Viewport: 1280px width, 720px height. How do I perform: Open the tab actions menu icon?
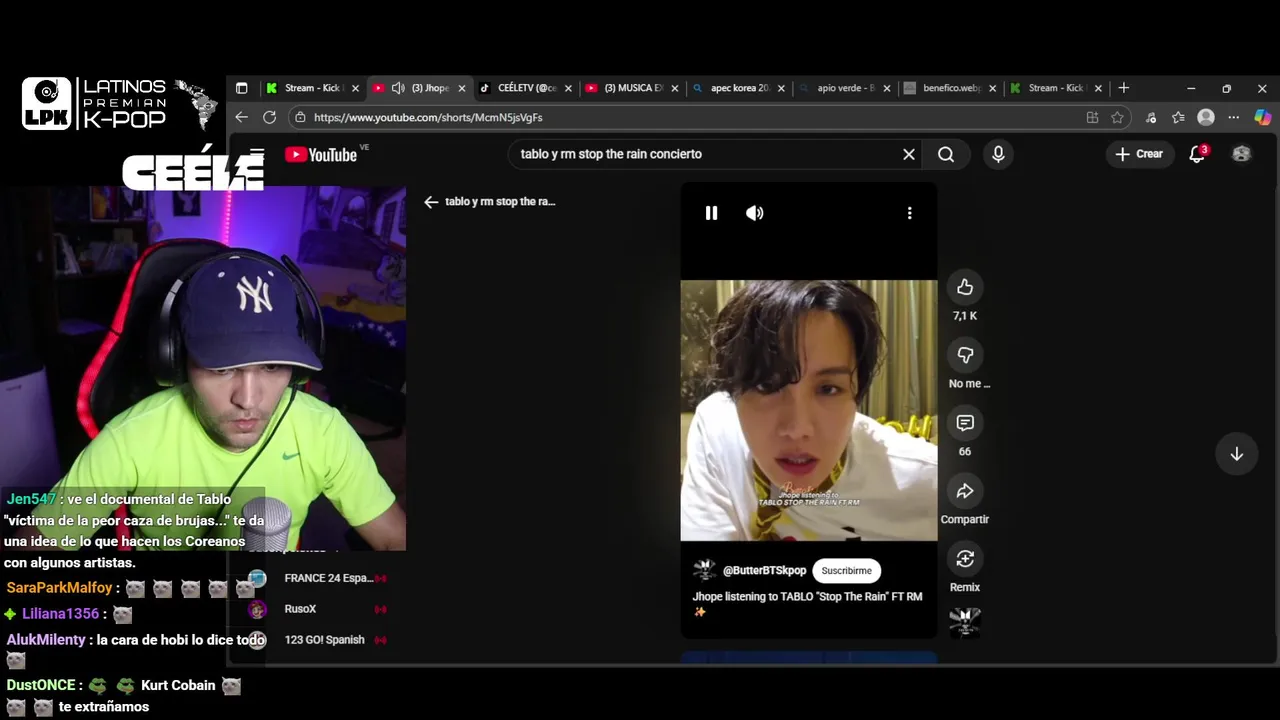241,88
